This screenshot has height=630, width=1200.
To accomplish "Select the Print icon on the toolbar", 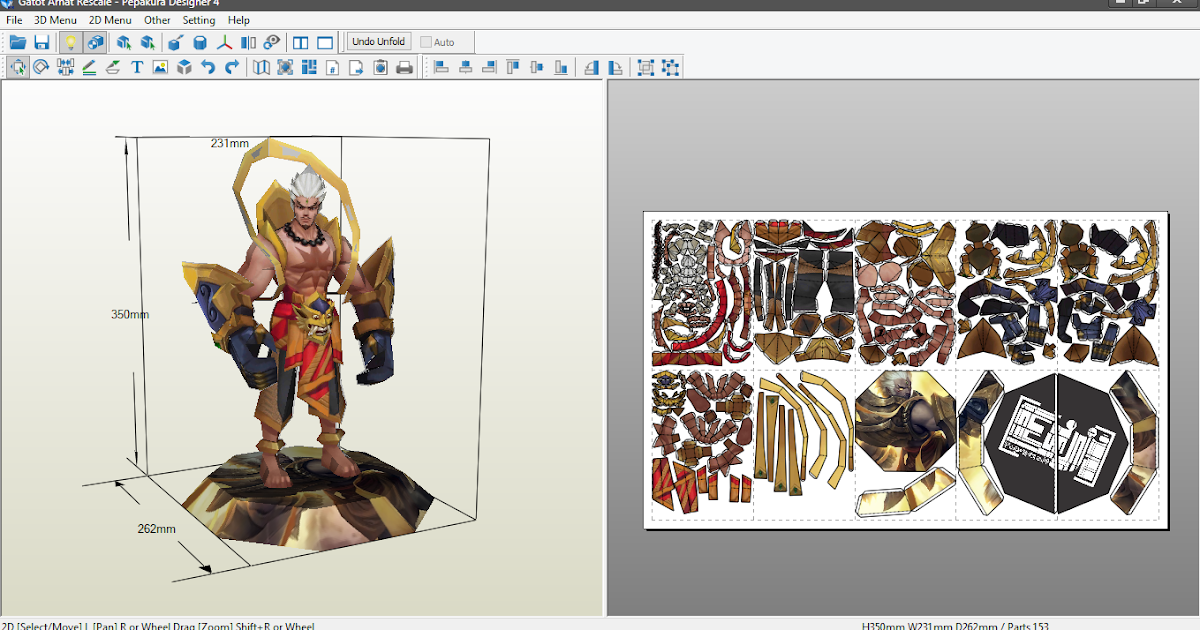I will (x=405, y=67).
